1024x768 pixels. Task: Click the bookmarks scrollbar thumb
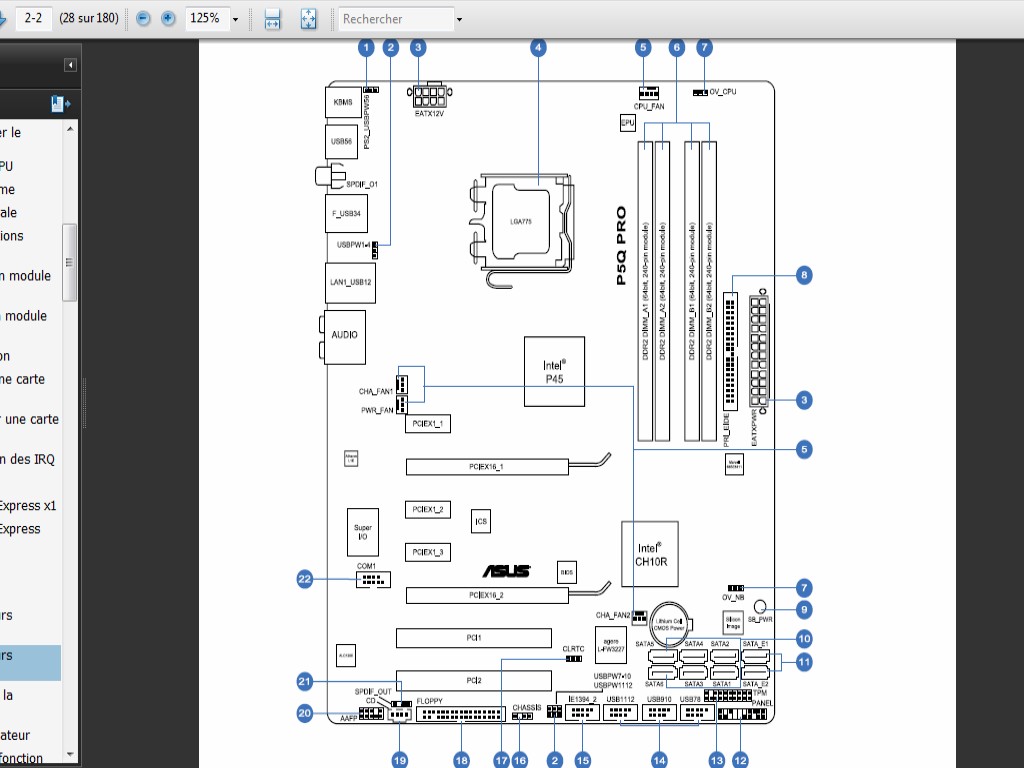70,263
